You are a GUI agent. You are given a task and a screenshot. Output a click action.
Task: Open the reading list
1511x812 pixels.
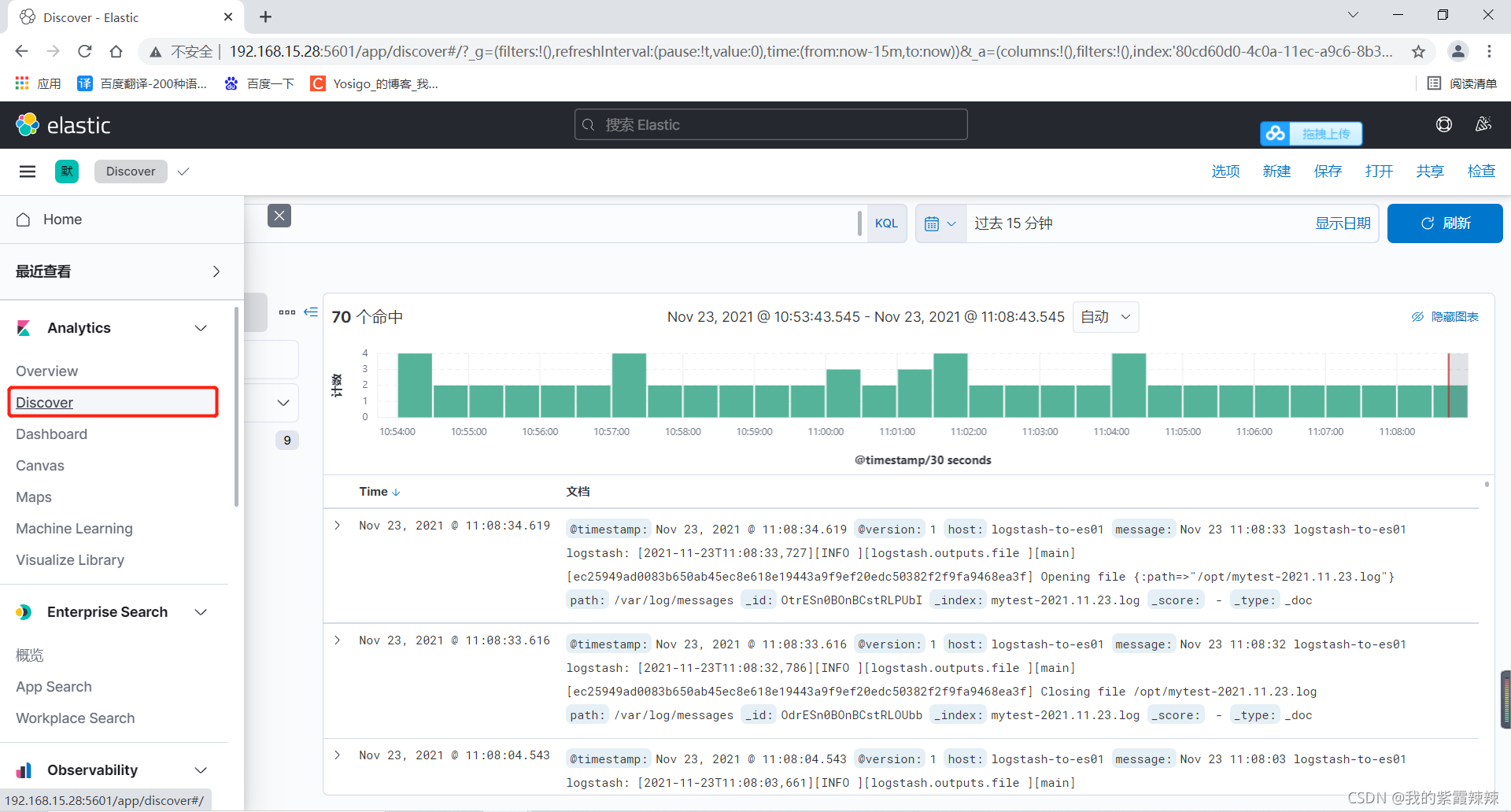coord(1462,83)
